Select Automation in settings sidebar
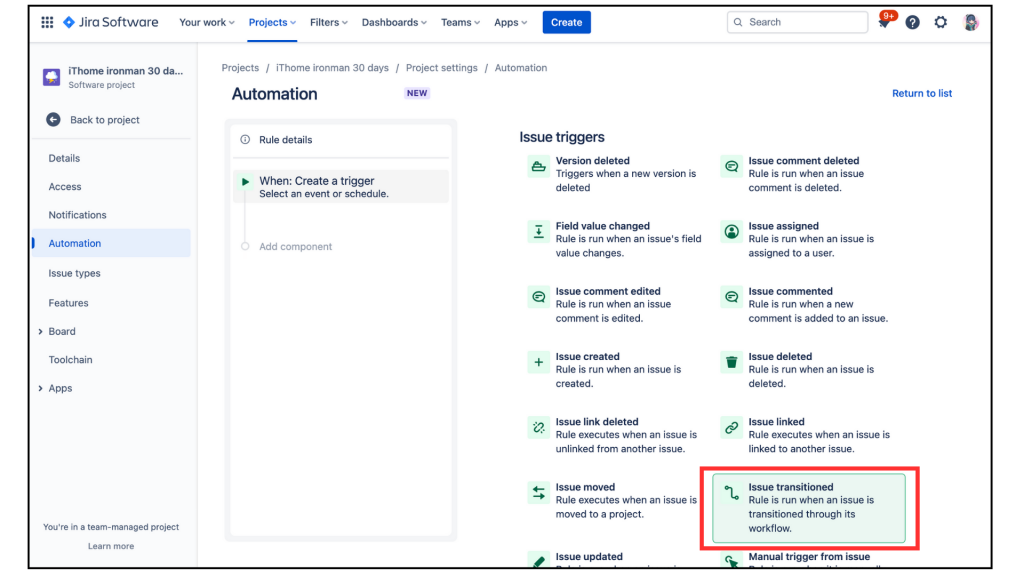This screenshot has width=1024, height=576. click(x=112, y=243)
